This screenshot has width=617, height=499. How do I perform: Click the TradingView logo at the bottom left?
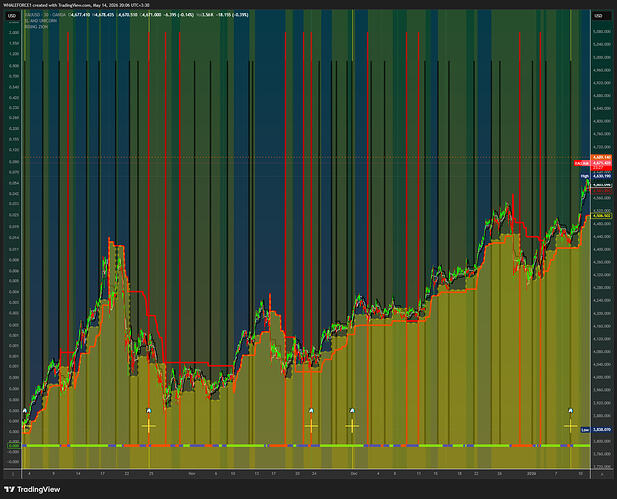32,490
